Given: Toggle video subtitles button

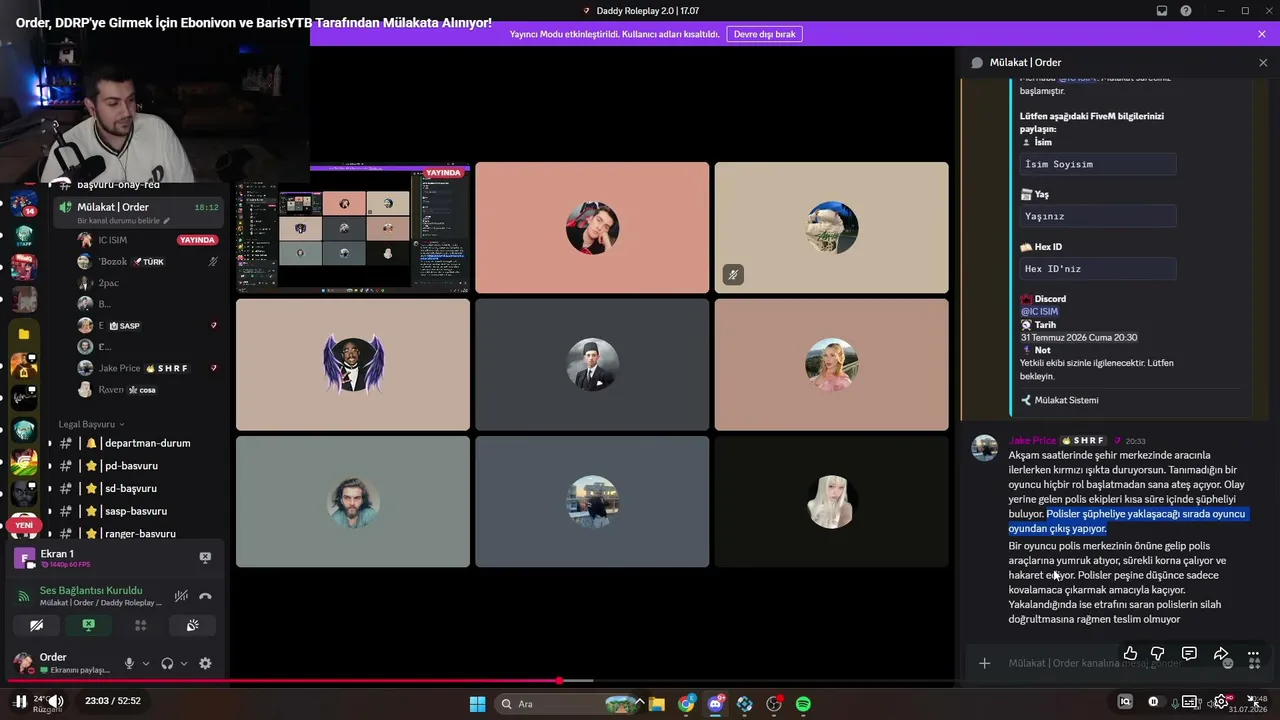Looking at the screenshot, I should [x=1189, y=701].
